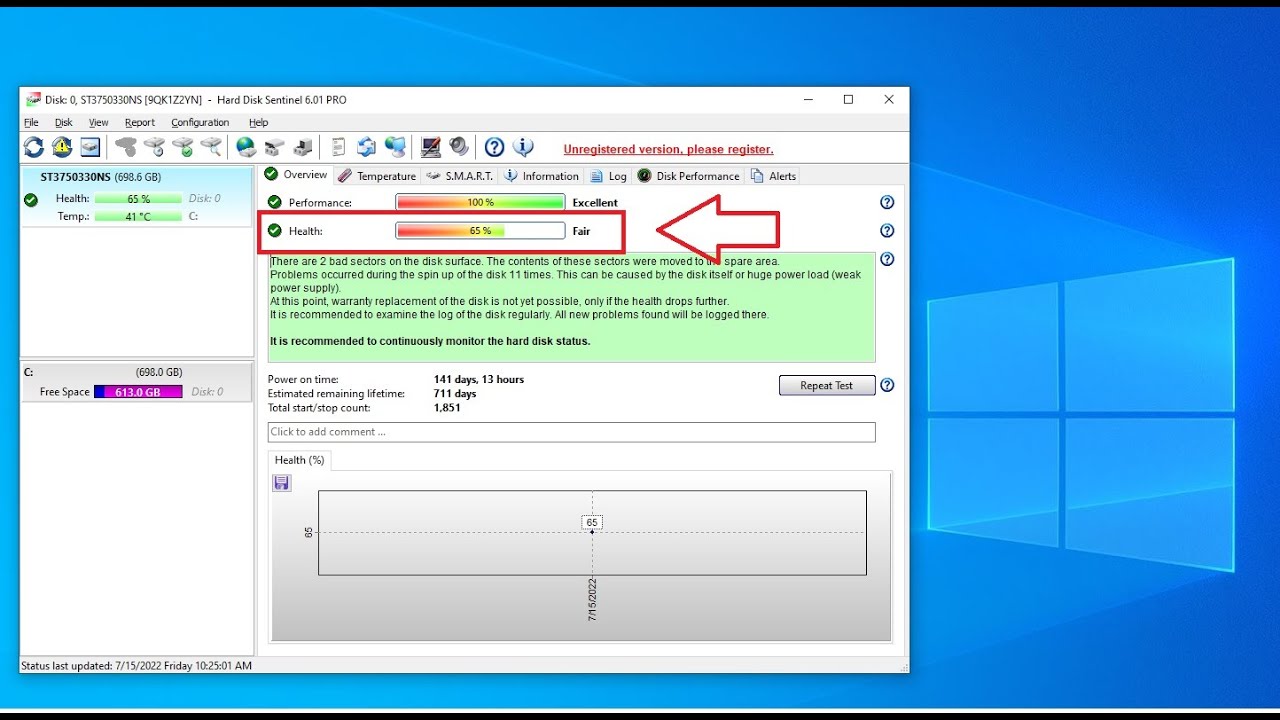Viewport: 1280px width, 720px height.
Task: Save the health graph using floppy icon
Action: [282, 483]
